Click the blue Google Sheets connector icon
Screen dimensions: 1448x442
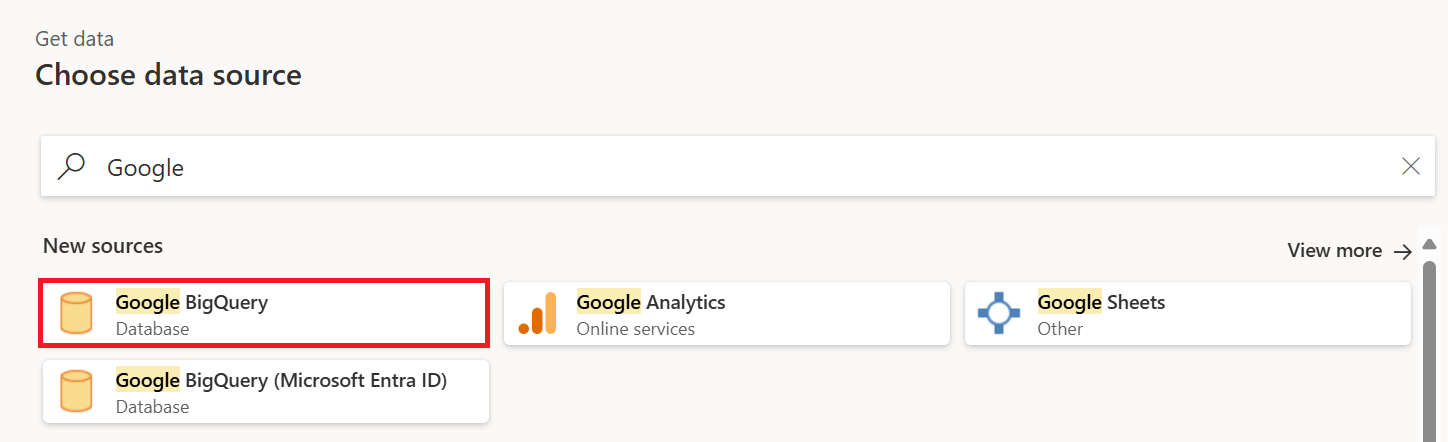(998, 313)
